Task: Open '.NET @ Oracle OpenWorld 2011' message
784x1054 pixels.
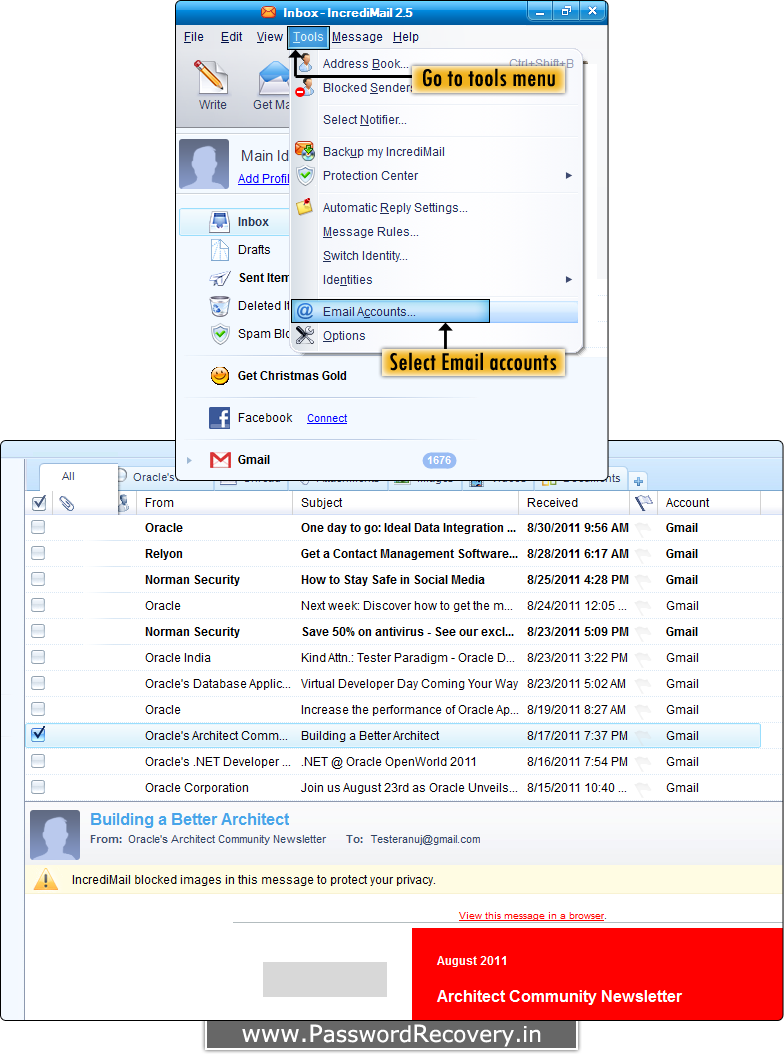Action: coord(389,762)
